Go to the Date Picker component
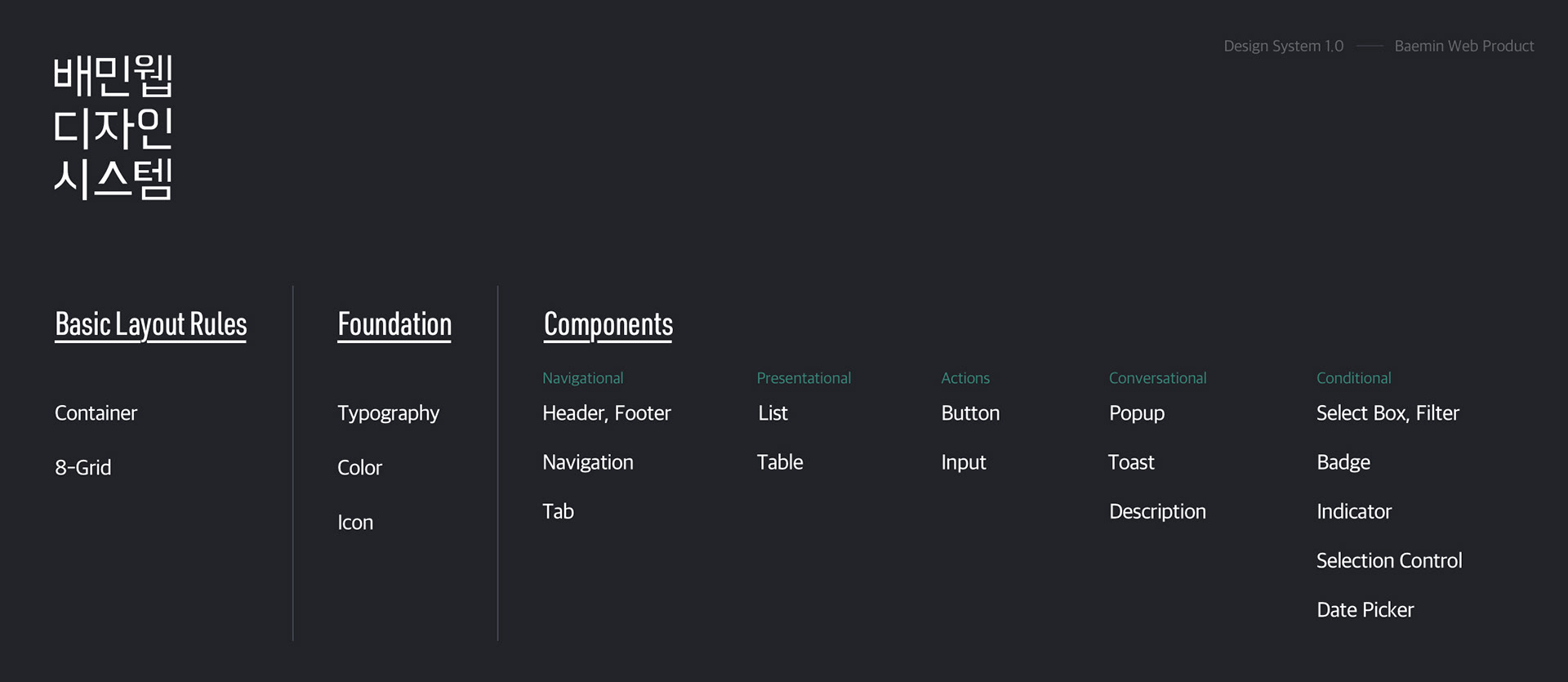The image size is (1568, 682). pyautogui.click(x=1365, y=609)
